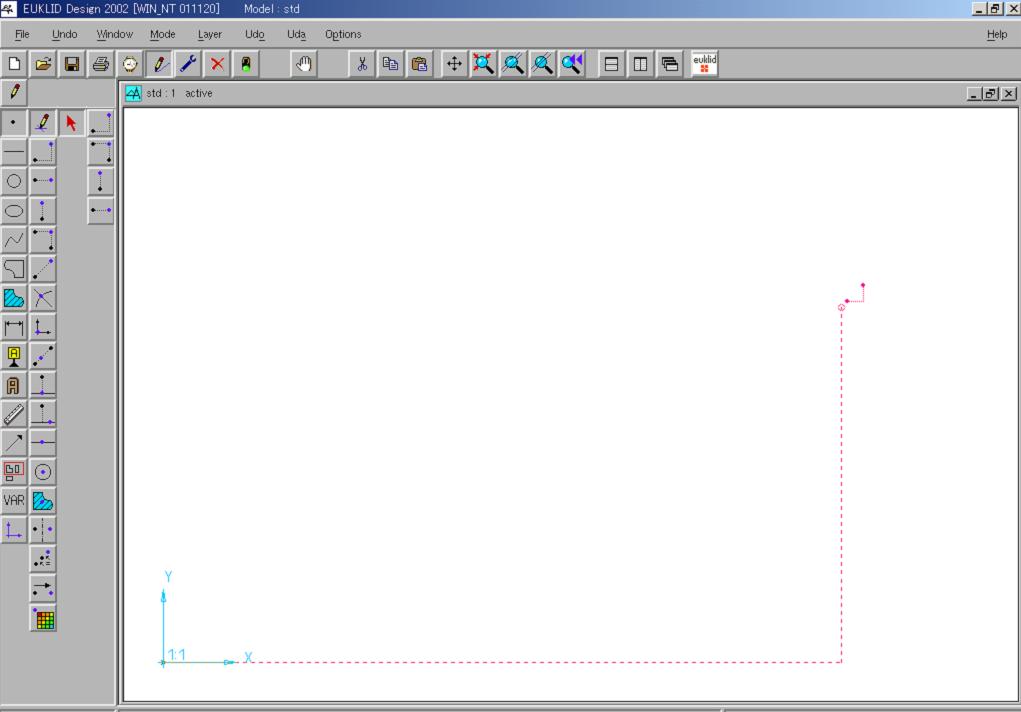Click the euklid logo button
1021x712 pixels.
click(x=705, y=64)
